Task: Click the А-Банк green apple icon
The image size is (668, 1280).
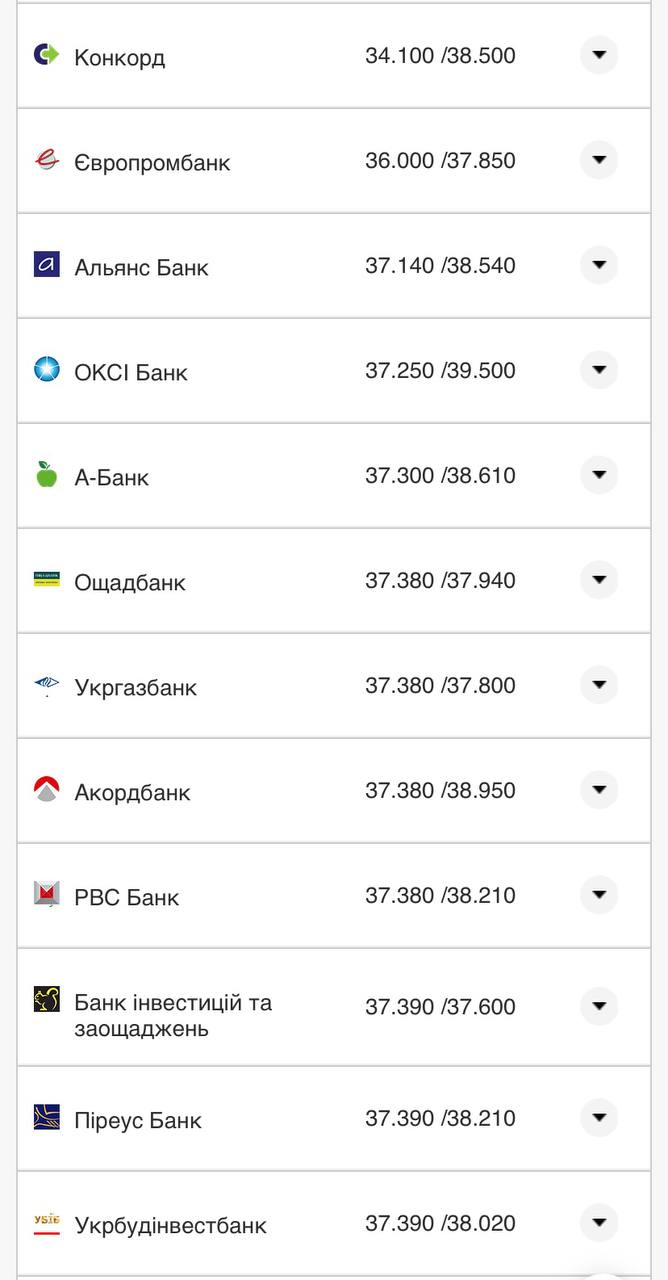Action: [46, 475]
